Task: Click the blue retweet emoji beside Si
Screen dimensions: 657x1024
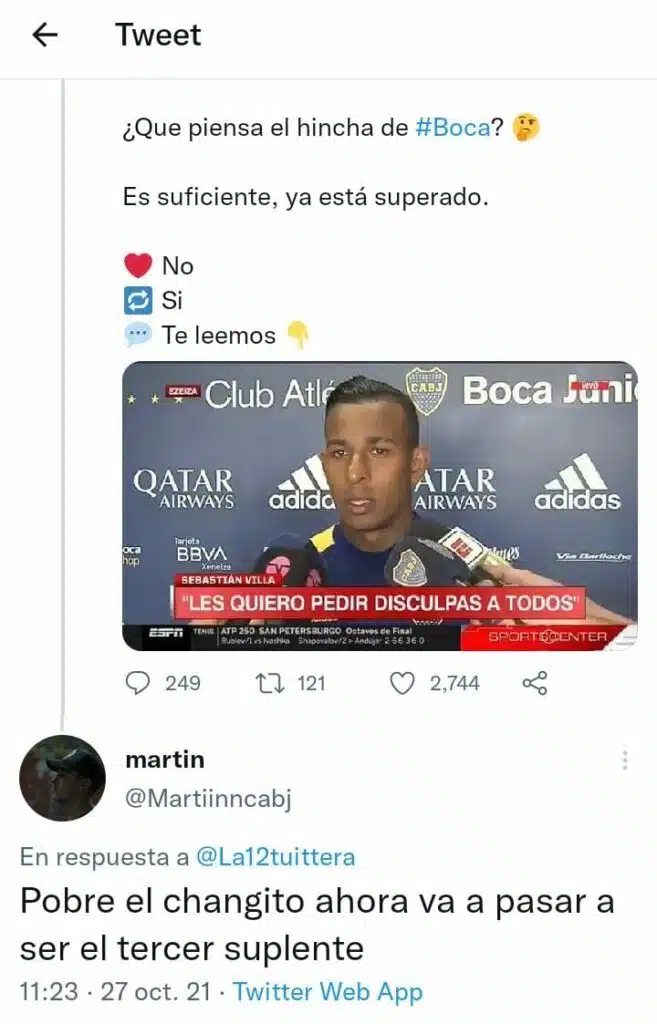Action: click(138, 300)
